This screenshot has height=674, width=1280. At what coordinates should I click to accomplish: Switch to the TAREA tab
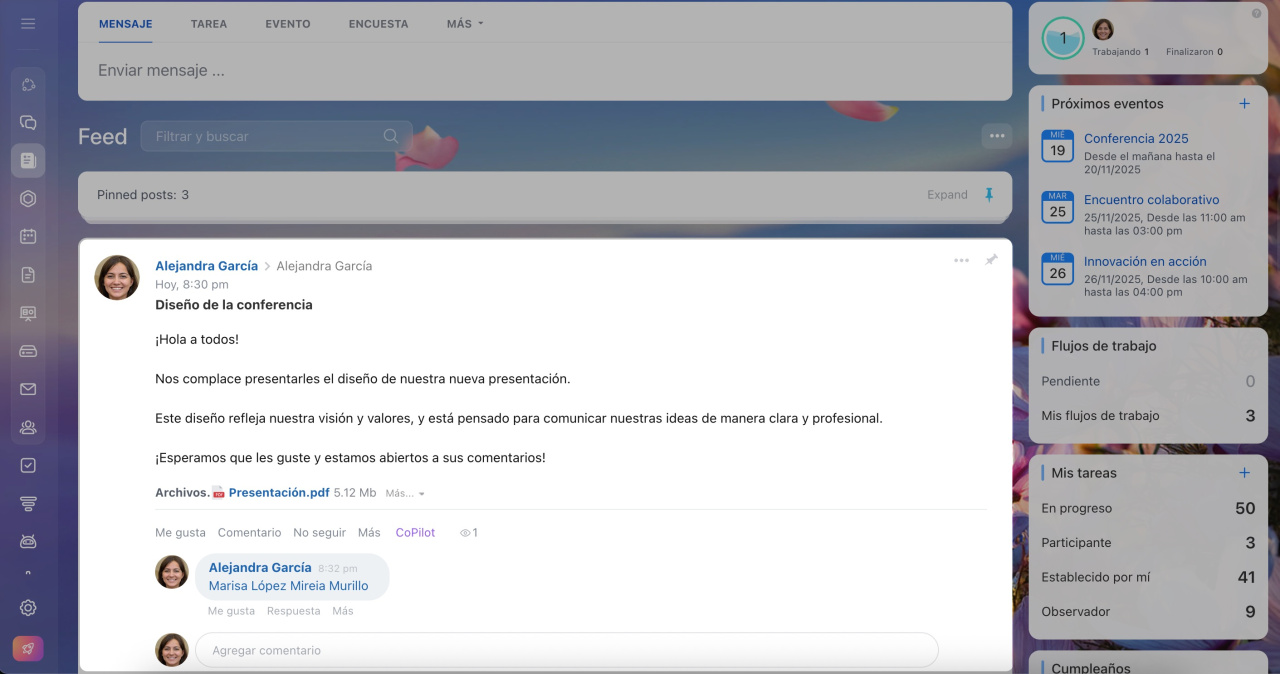[208, 24]
